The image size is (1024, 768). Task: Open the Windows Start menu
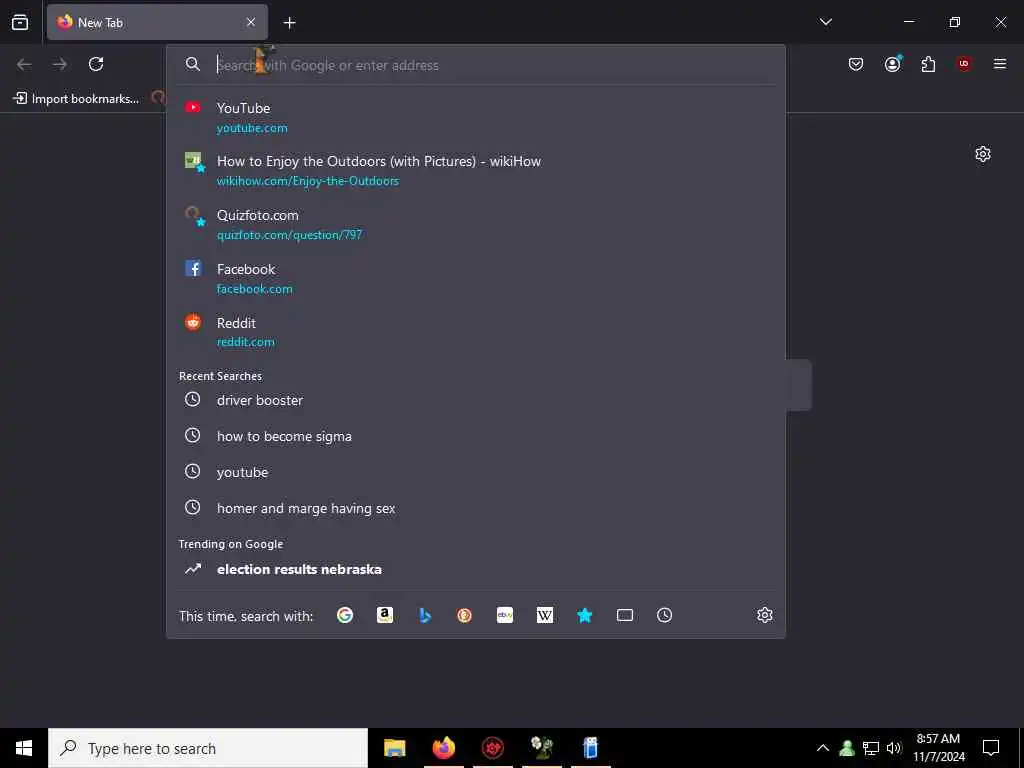pyautogui.click(x=24, y=748)
